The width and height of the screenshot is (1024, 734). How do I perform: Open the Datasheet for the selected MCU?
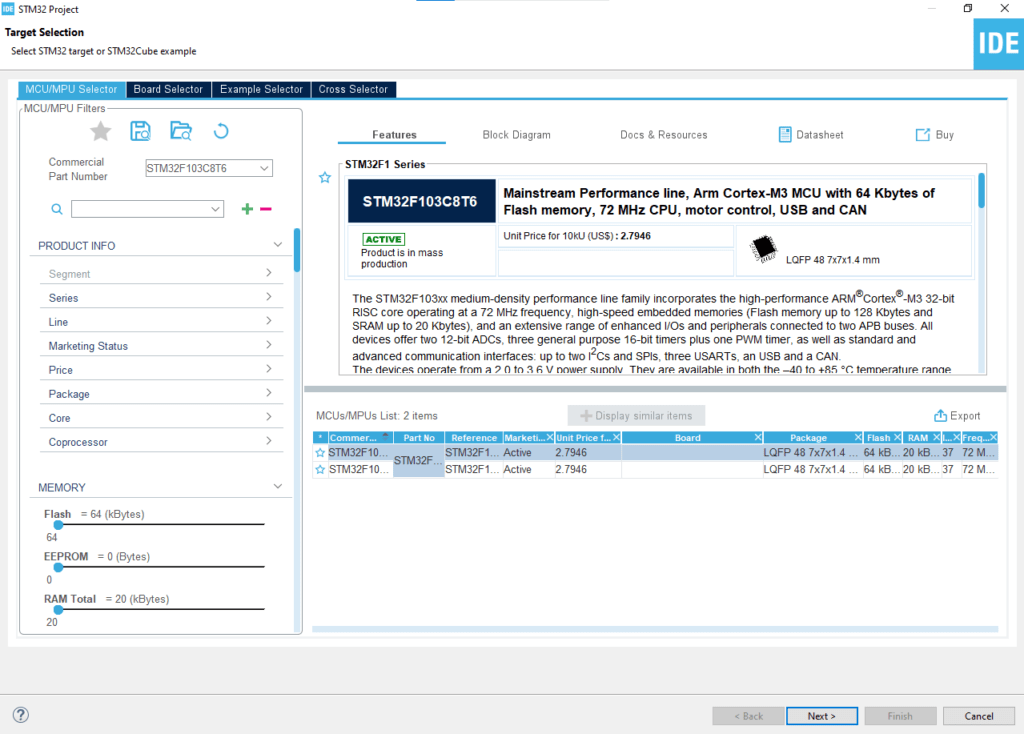pyautogui.click(x=811, y=135)
